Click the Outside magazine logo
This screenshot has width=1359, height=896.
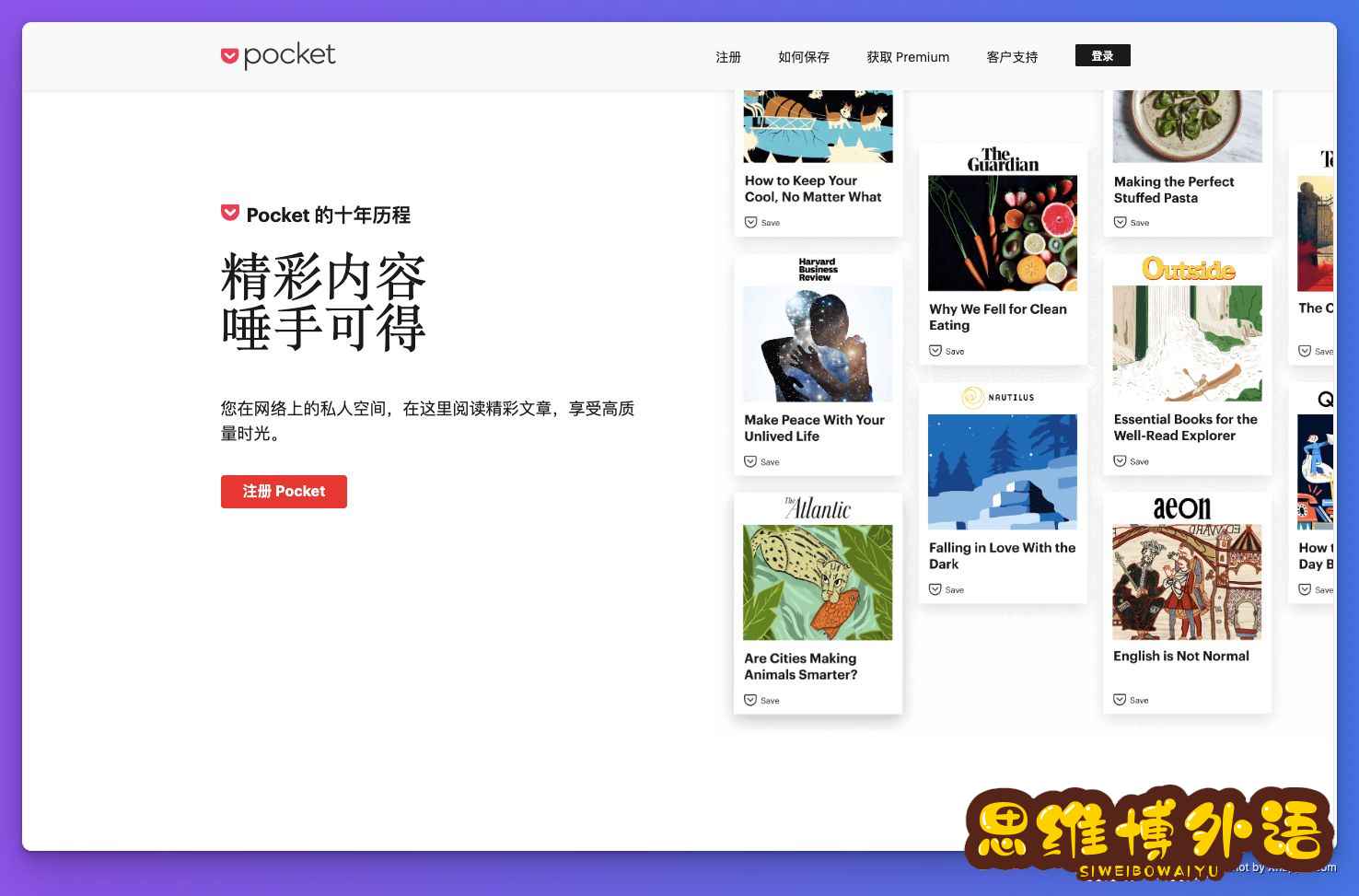[x=1189, y=269]
